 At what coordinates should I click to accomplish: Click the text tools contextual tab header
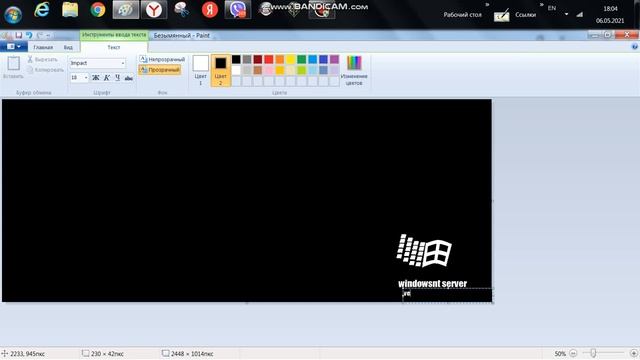click(x=114, y=35)
